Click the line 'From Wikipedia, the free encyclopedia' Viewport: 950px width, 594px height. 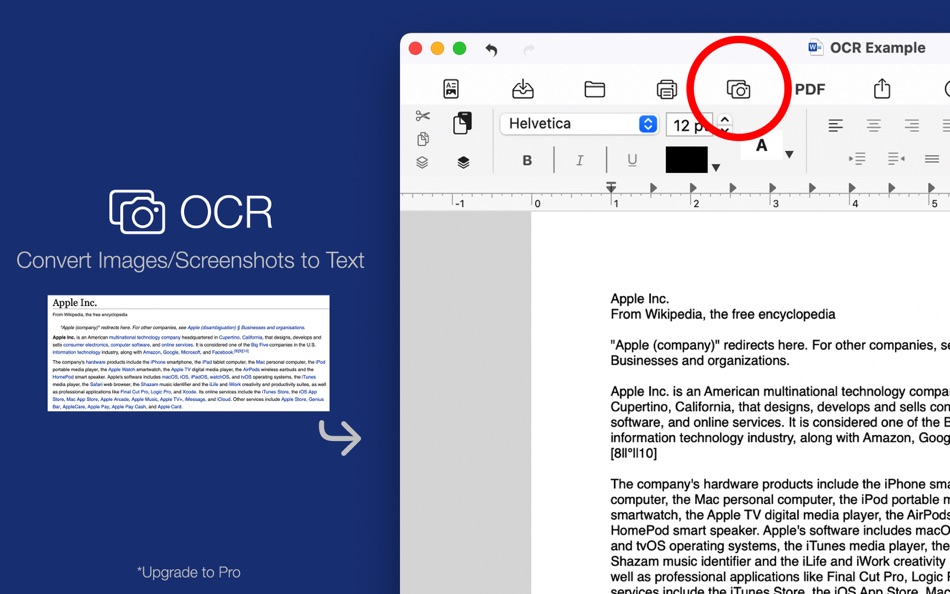coord(723,315)
